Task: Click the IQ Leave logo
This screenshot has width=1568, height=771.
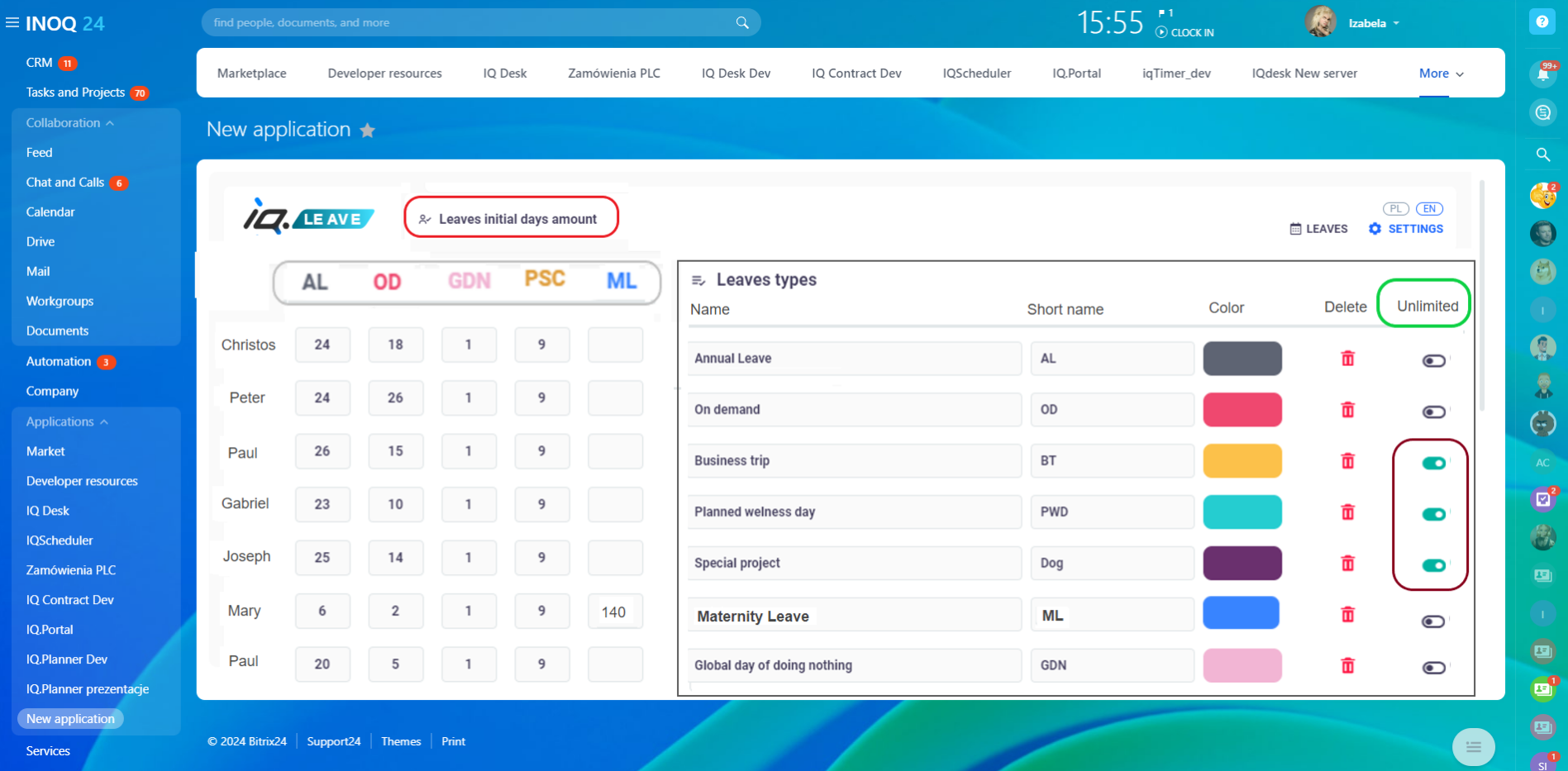Action: pos(308,217)
